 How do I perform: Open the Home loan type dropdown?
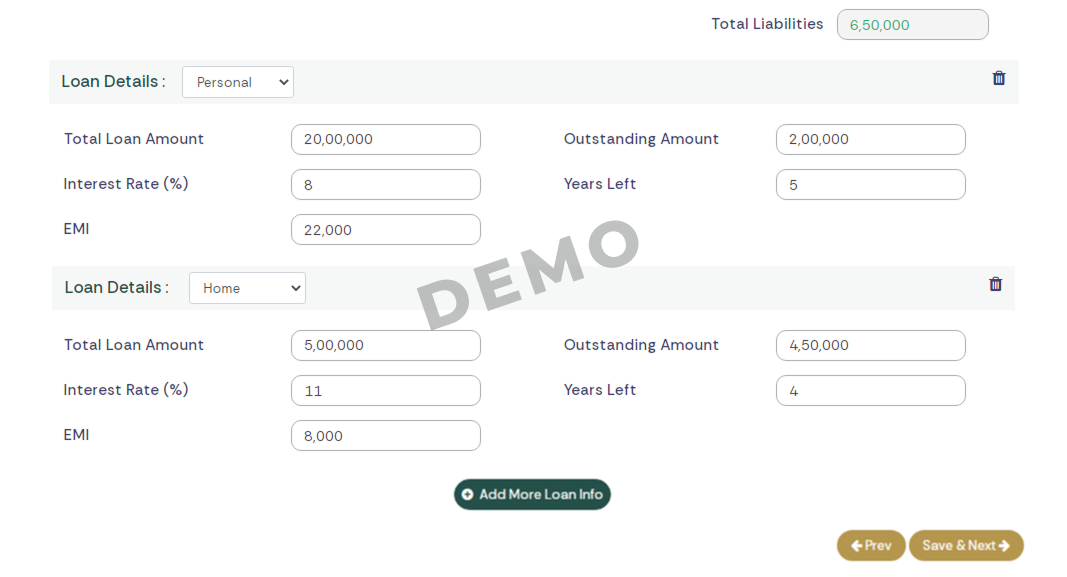247,288
